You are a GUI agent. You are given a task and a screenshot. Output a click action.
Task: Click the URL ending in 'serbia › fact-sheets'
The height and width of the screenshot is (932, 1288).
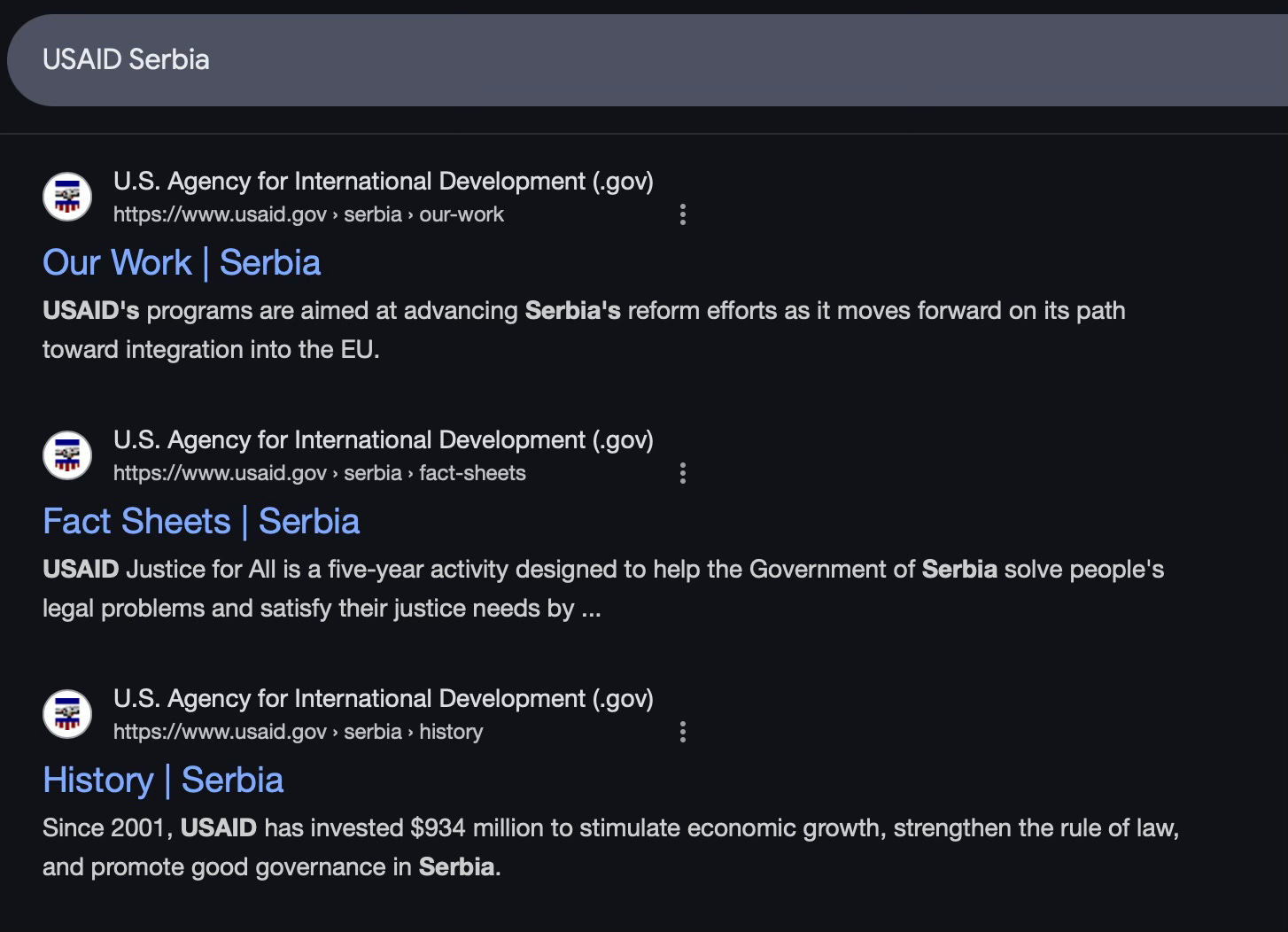point(320,473)
